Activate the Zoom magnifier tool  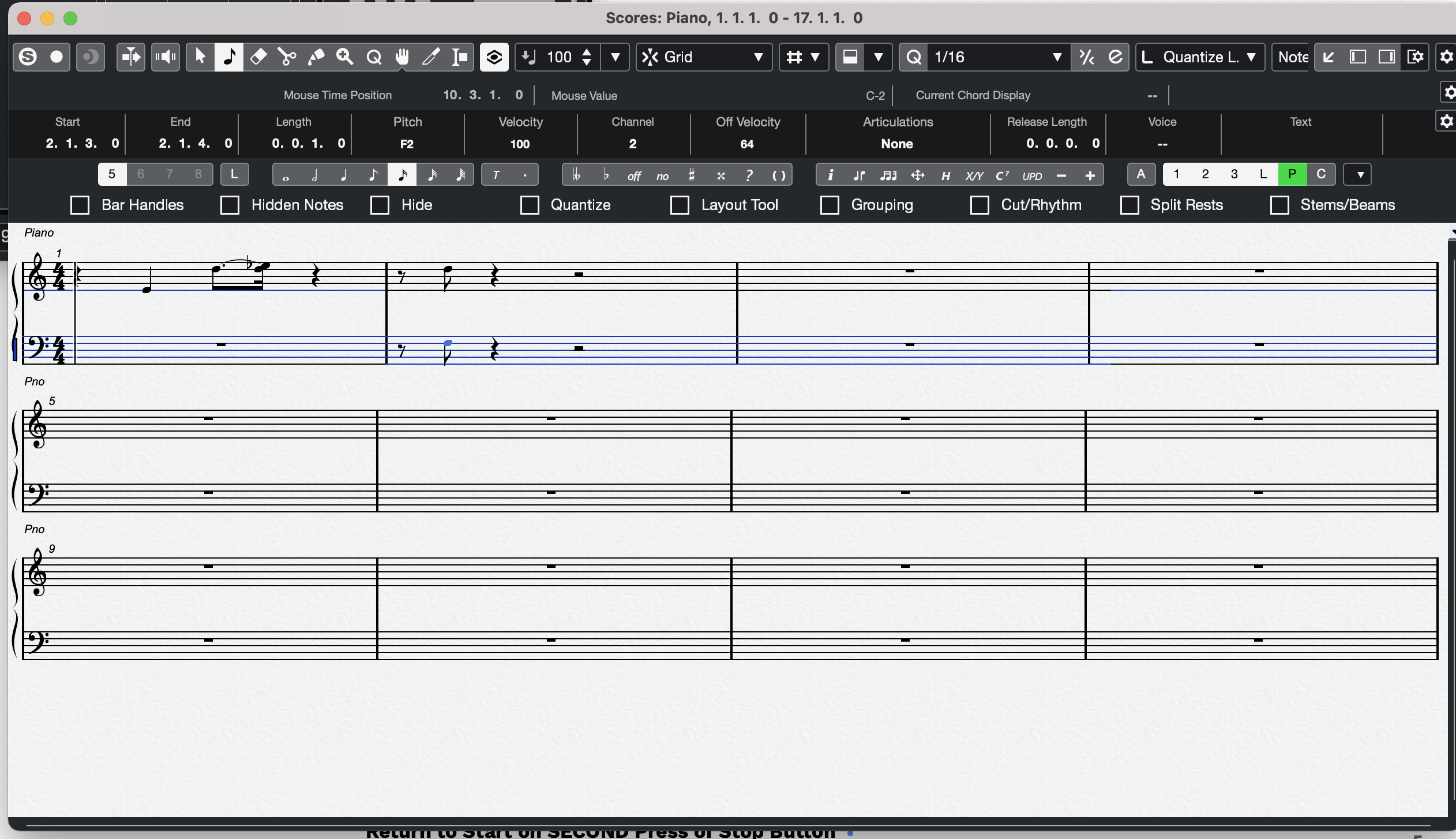345,57
